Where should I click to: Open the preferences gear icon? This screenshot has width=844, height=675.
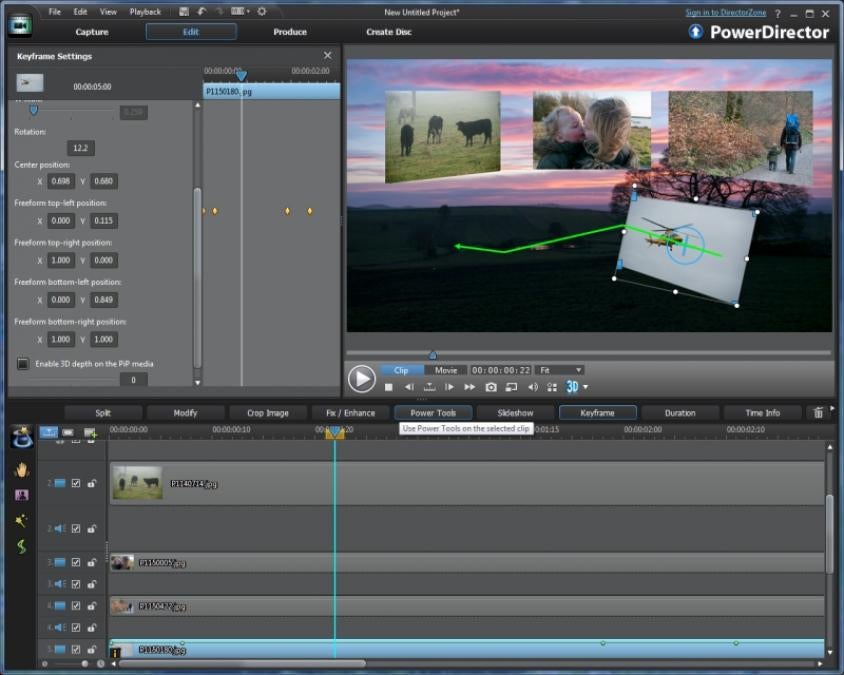click(262, 11)
